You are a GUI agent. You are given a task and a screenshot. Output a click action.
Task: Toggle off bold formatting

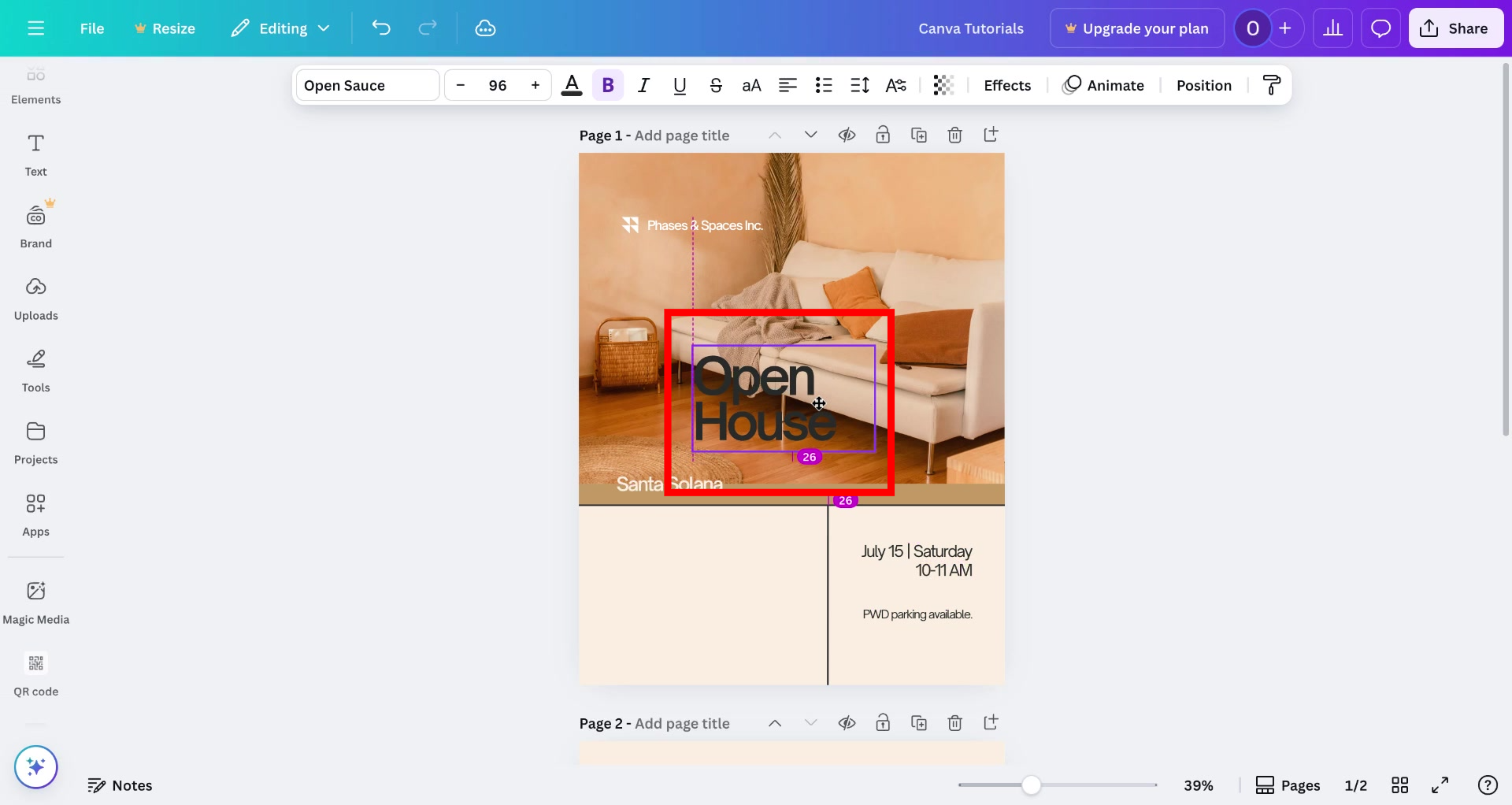pos(607,85)
